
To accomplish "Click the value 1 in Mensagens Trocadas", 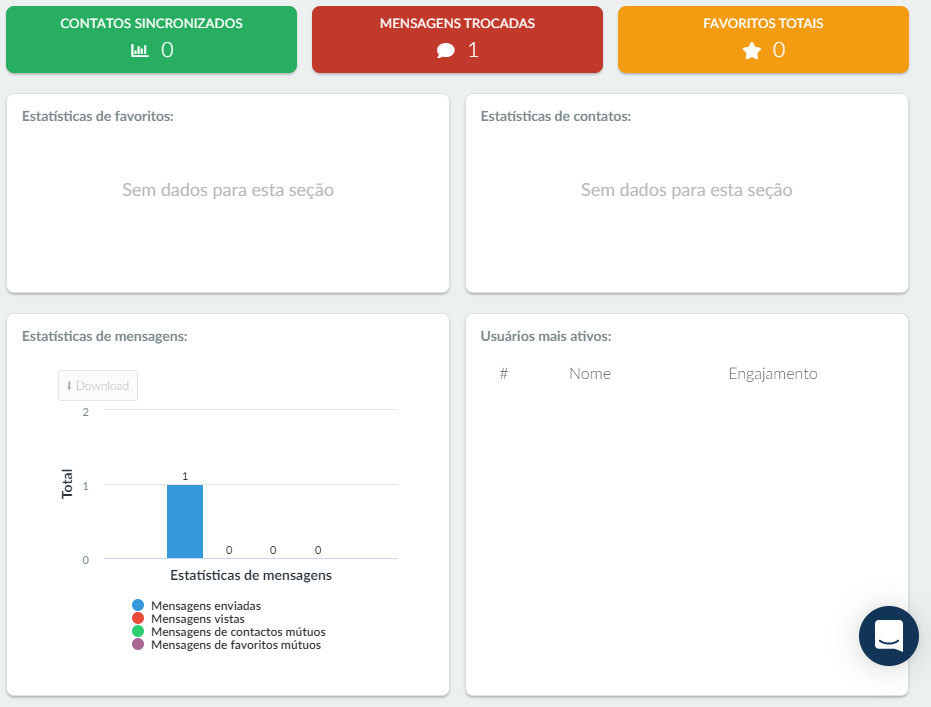I will (473, 50).
